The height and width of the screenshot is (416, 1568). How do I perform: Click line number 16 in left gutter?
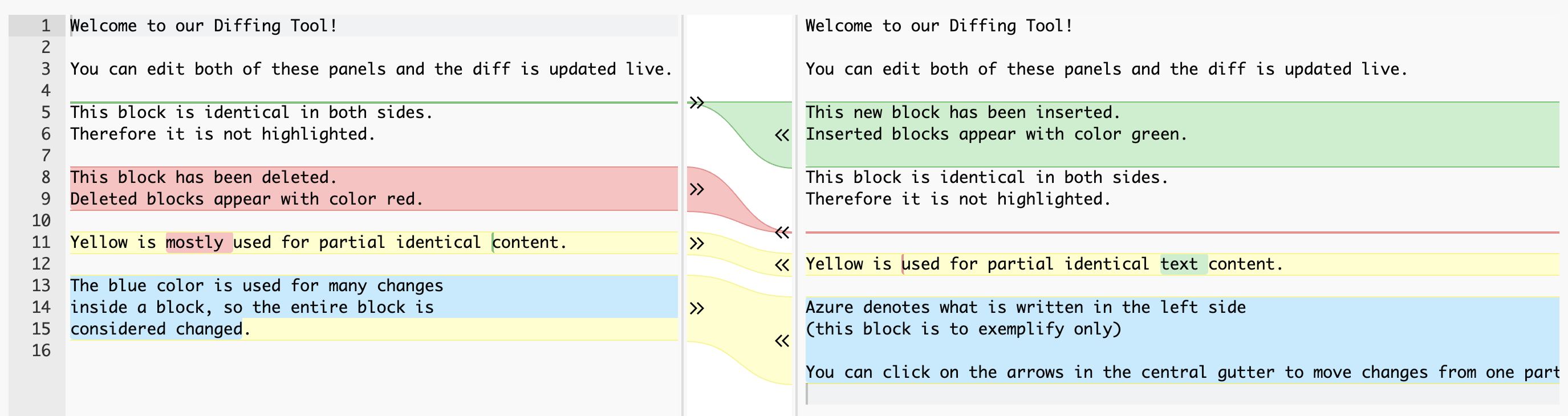pyautogui.click(x=42, y=350)
